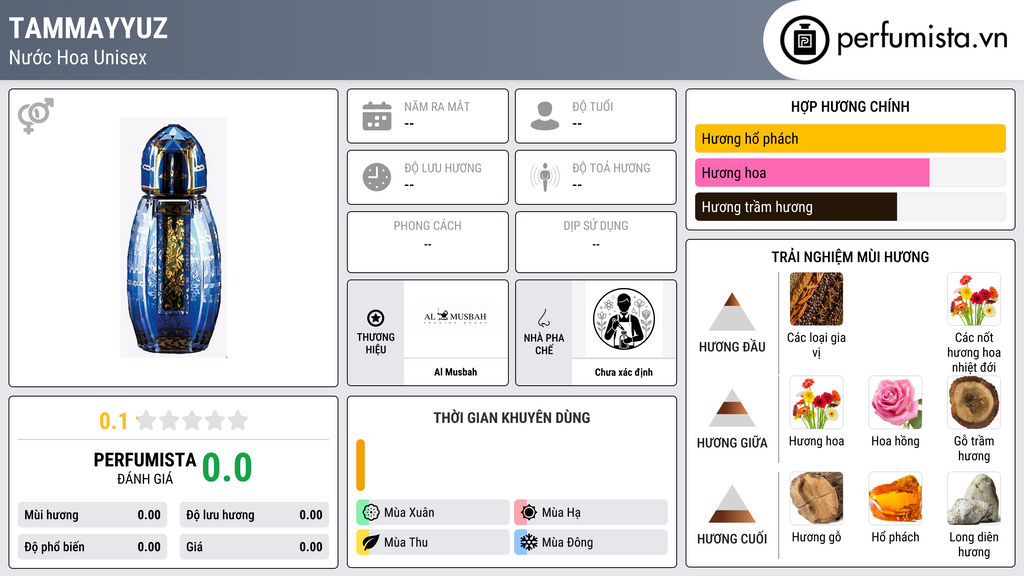Click the clock icon for Độ Lưu Hương
This screenshot has width=1024, height=576.
[x=377, y=177]
